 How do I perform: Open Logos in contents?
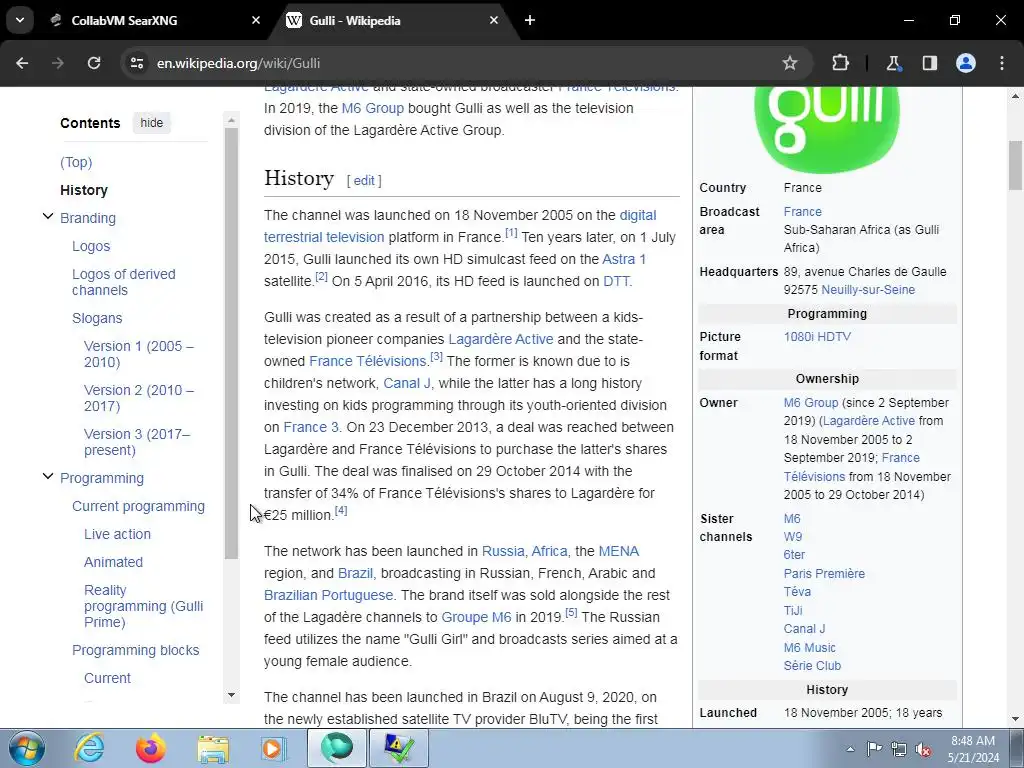pyautogui.click(x=91, y=246)
